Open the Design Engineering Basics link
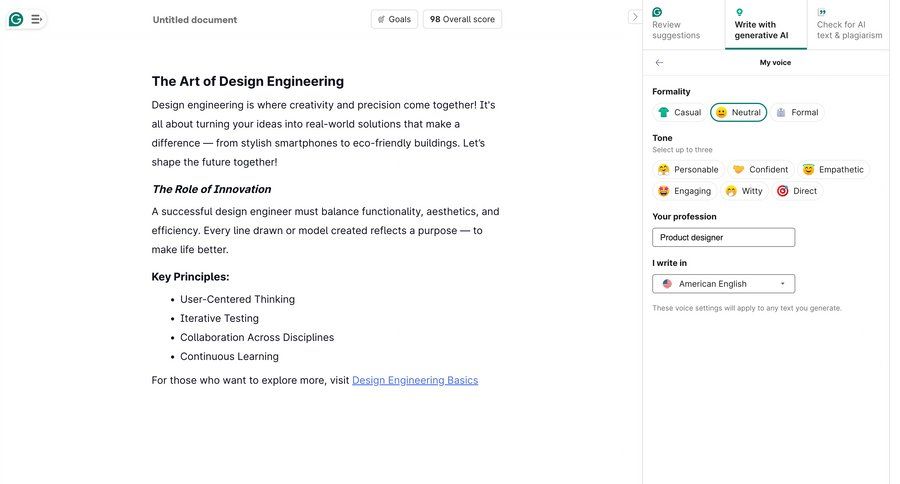 [x=414, y=380]
